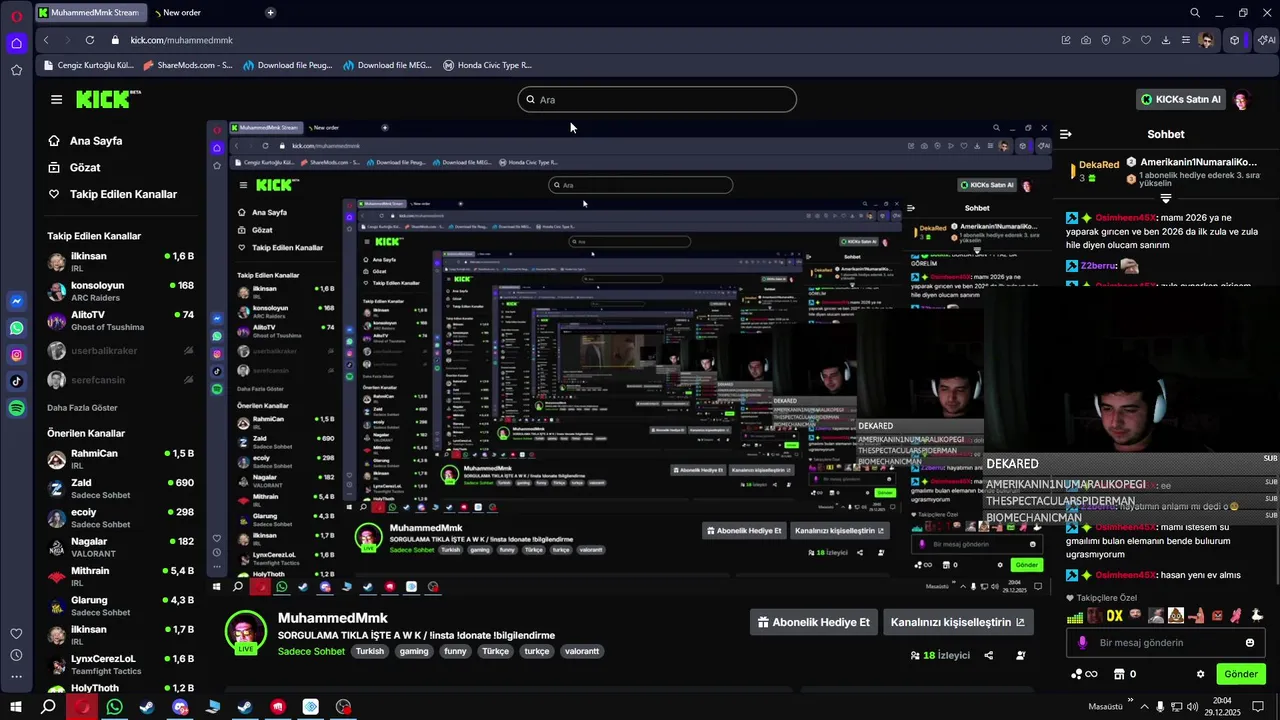Click Kanalınızı kişiselleştirin button
1280x720 pixels.
tap(958, 622)
